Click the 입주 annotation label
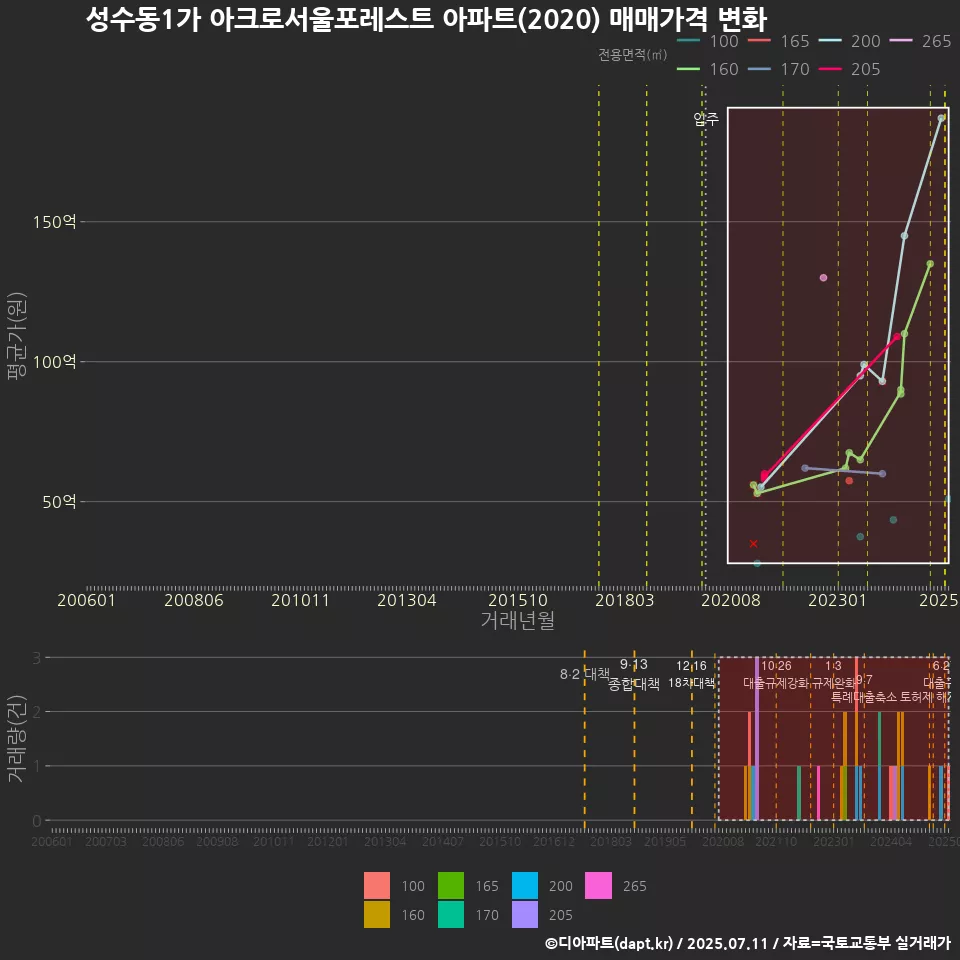The height and width of the screenshot is (960, 960). (706, 118)
